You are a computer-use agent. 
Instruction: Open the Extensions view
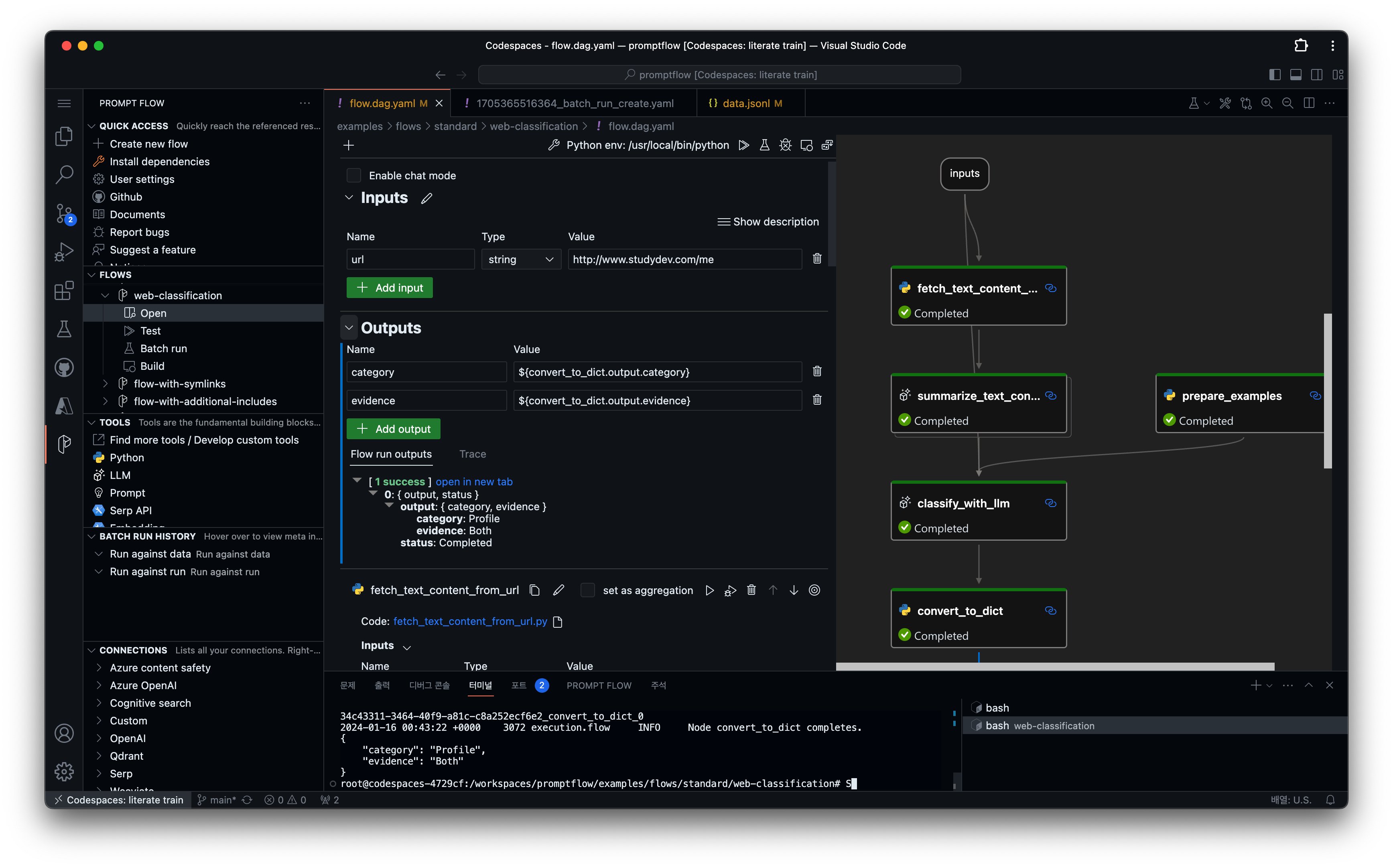click(64, 290)
